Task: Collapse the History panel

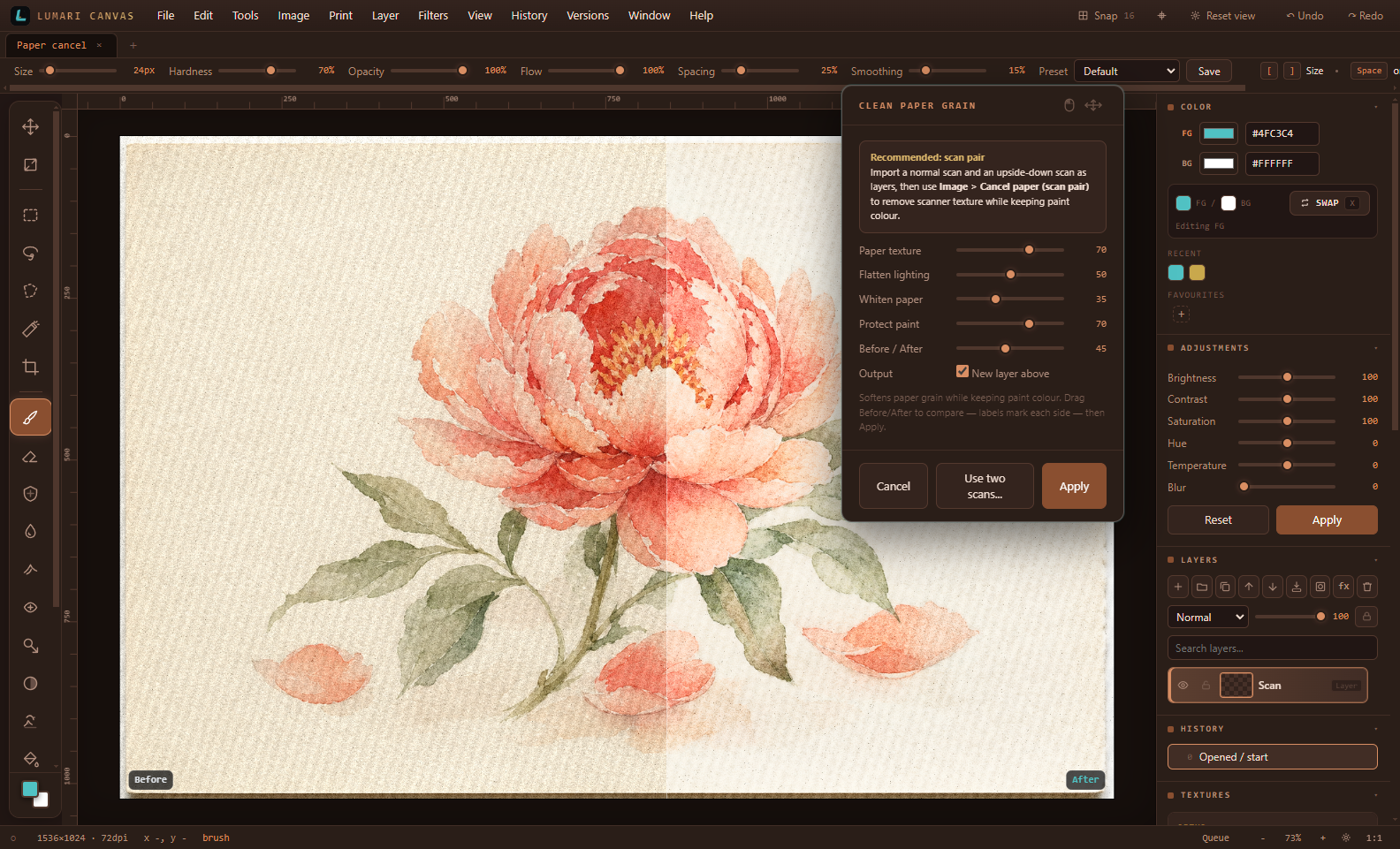Action: tap(1375, 729)
